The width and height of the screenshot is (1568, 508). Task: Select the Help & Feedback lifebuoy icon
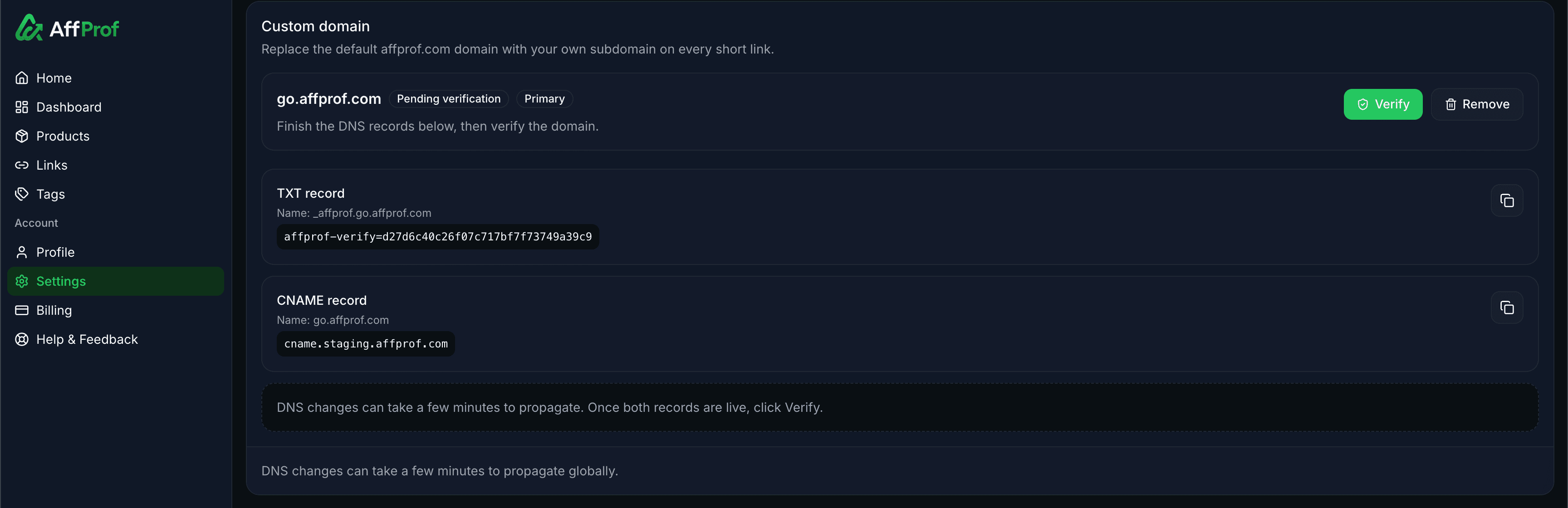click(x=22, y=339)
